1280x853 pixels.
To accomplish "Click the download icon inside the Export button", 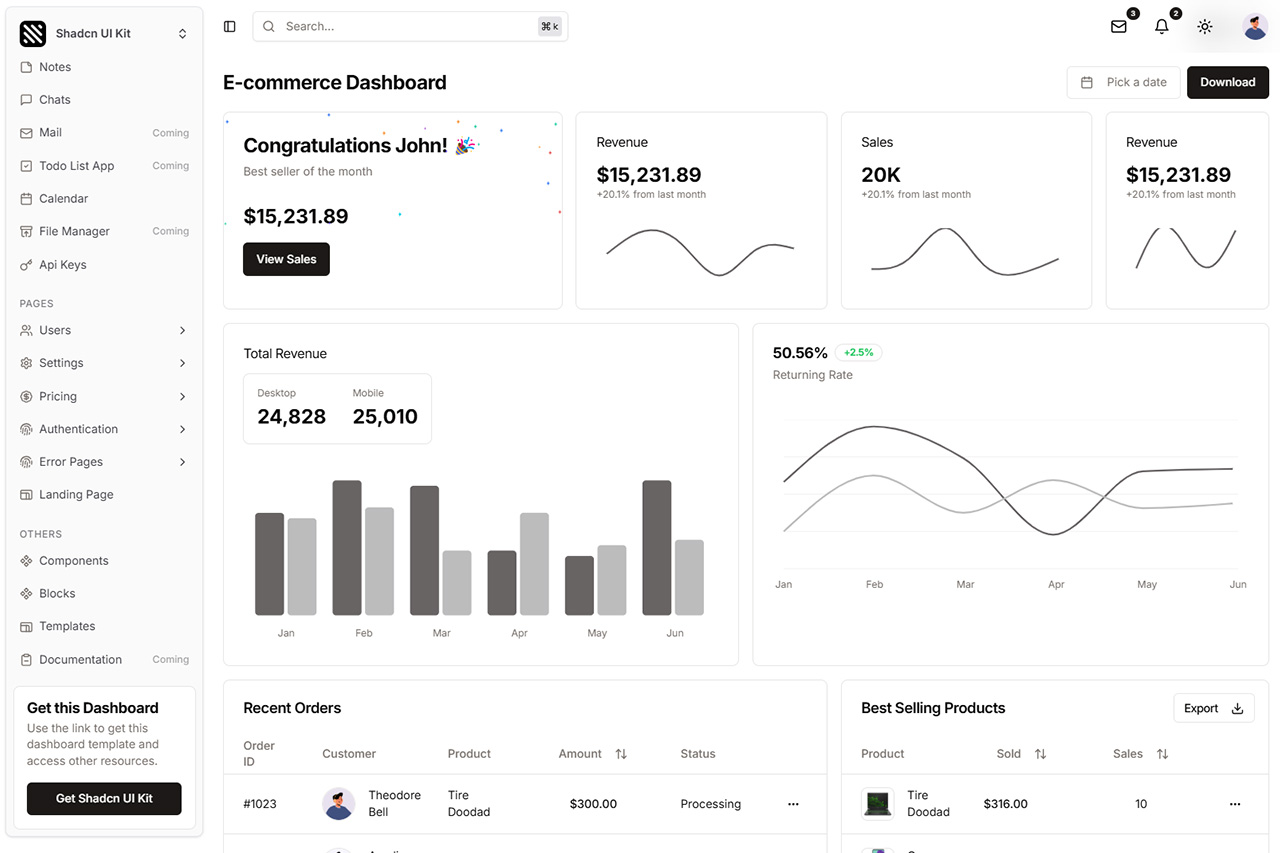I will (1239, 707).
